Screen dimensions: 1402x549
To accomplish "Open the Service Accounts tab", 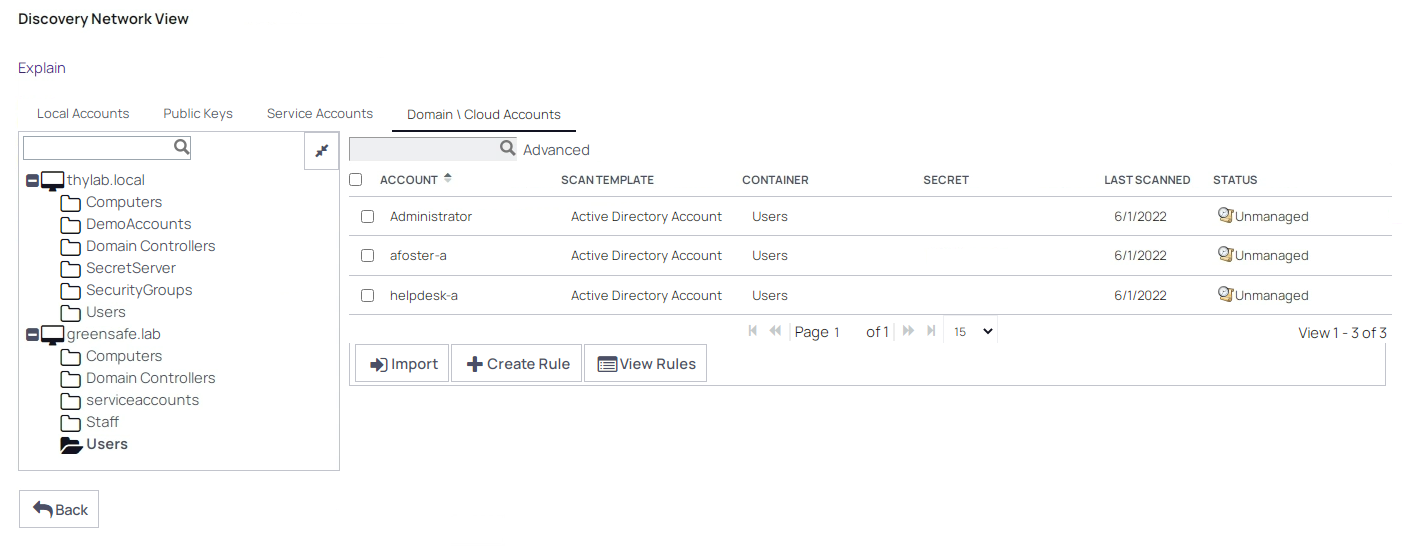I will (x=319, y=114).
